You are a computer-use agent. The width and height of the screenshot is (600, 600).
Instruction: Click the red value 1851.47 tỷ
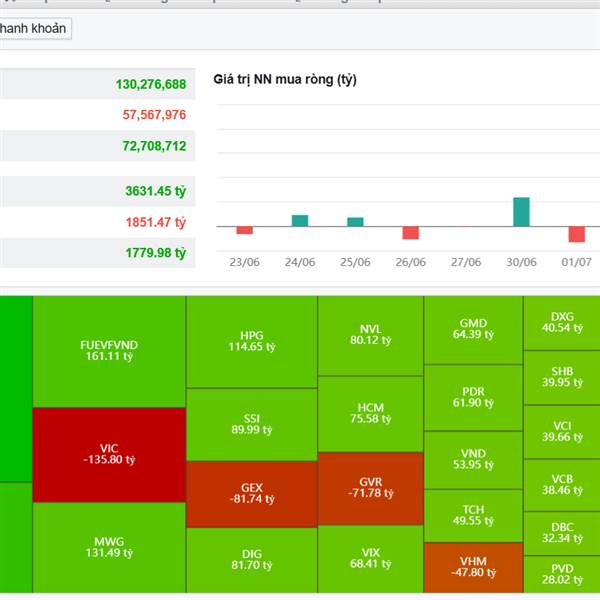click(156, 222)
